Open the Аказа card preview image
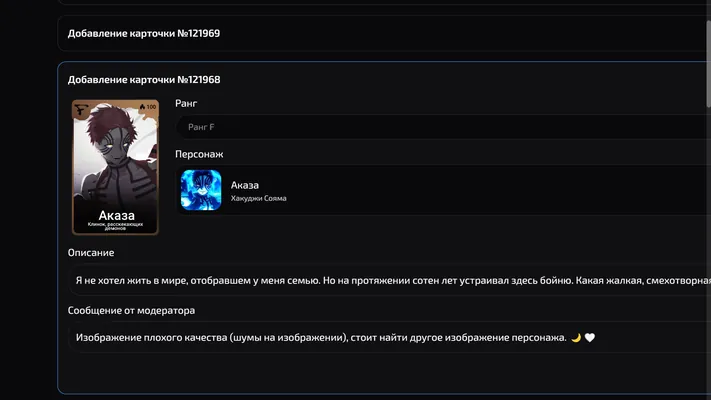The image size is (711, 400). coord(115,167)
